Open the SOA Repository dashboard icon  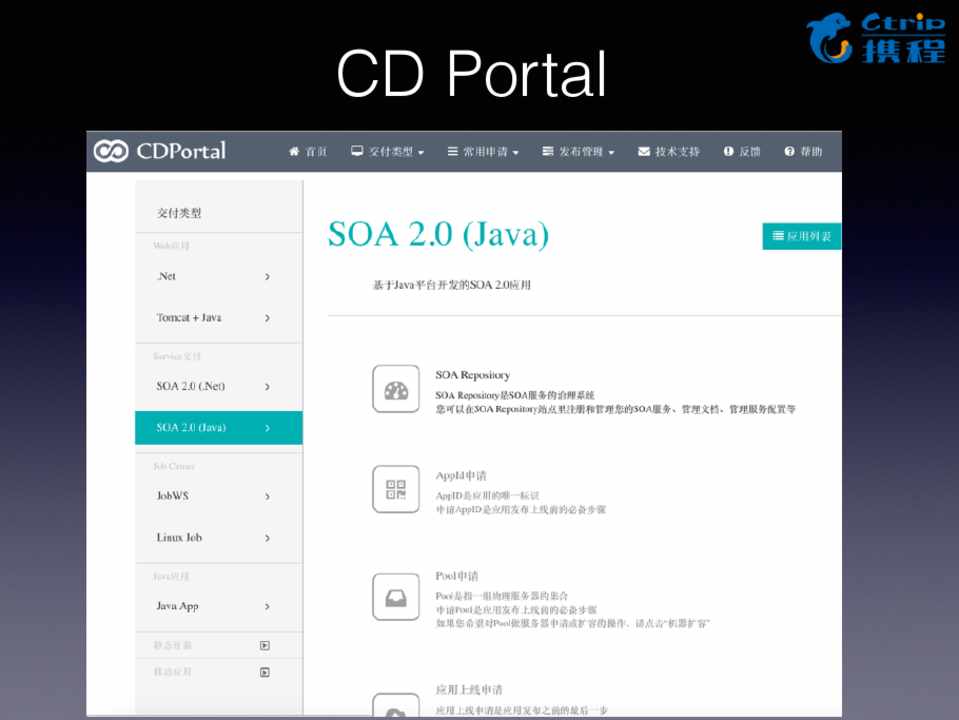(x=396, y=389)
